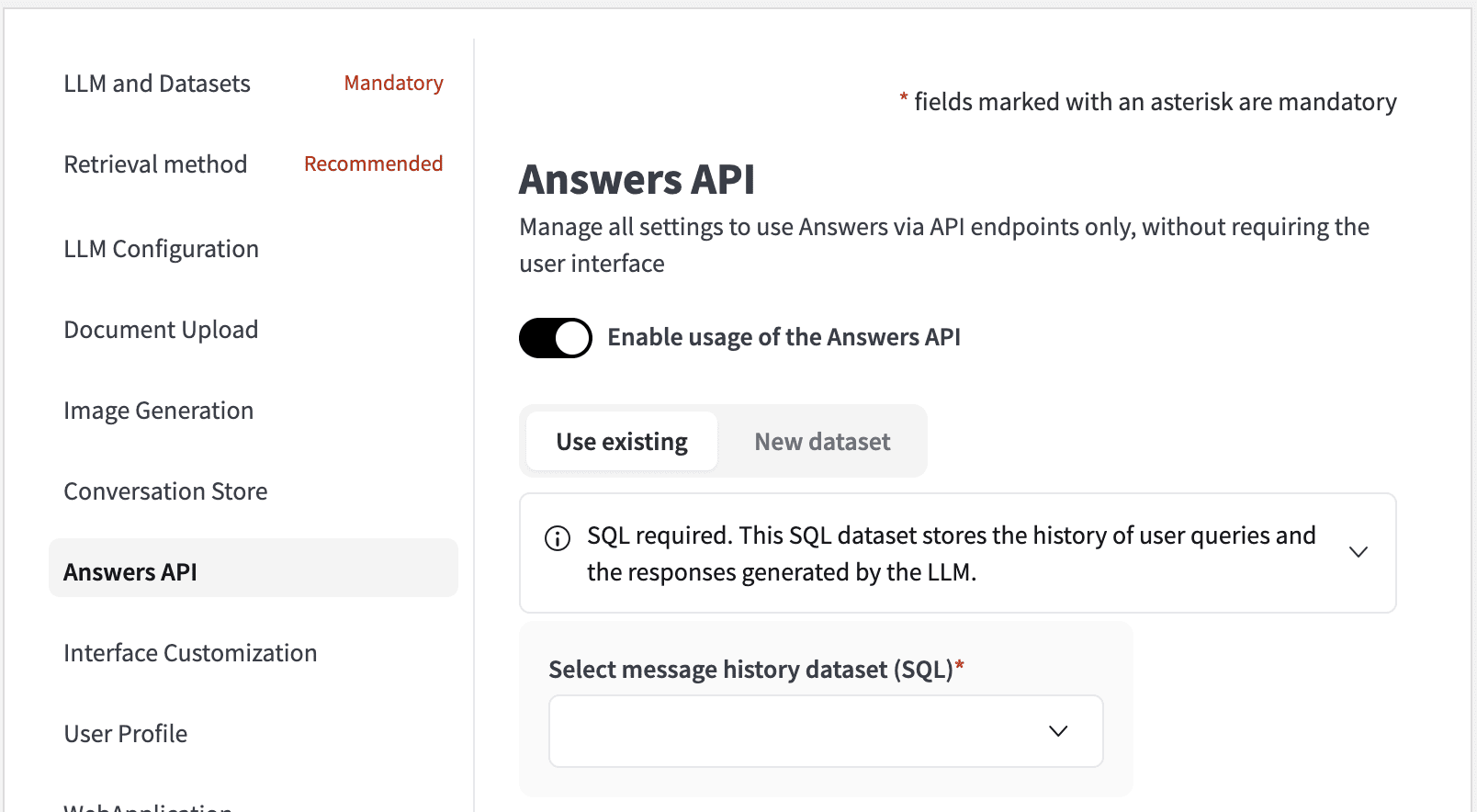Toggle Enable usage of the Answers API
The width and height of the screenshot is (1477, 812).
(x=555, y=337)
